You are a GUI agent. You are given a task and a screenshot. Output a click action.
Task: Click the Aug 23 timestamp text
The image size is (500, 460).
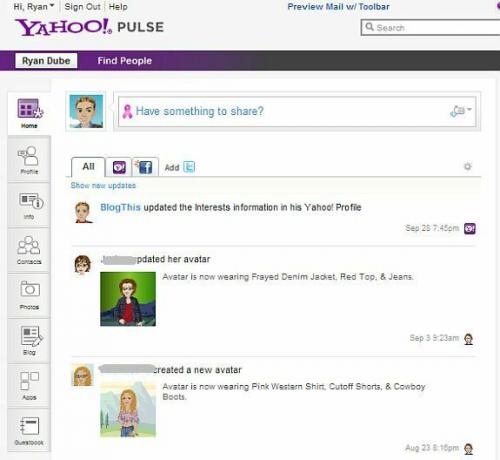(x=432, y=448)
